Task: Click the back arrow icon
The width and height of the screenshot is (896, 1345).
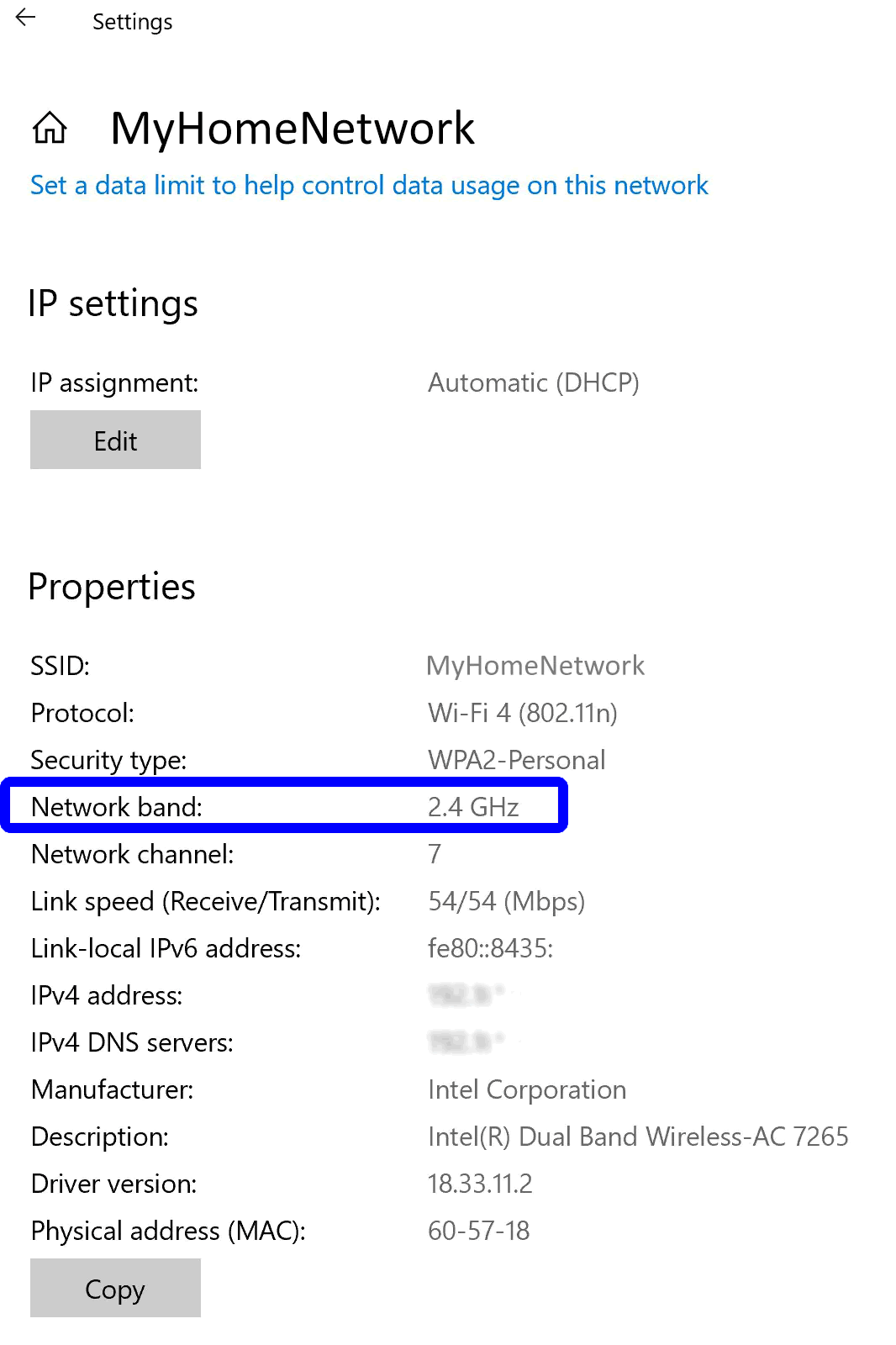Action: click(x=26, y=18)
